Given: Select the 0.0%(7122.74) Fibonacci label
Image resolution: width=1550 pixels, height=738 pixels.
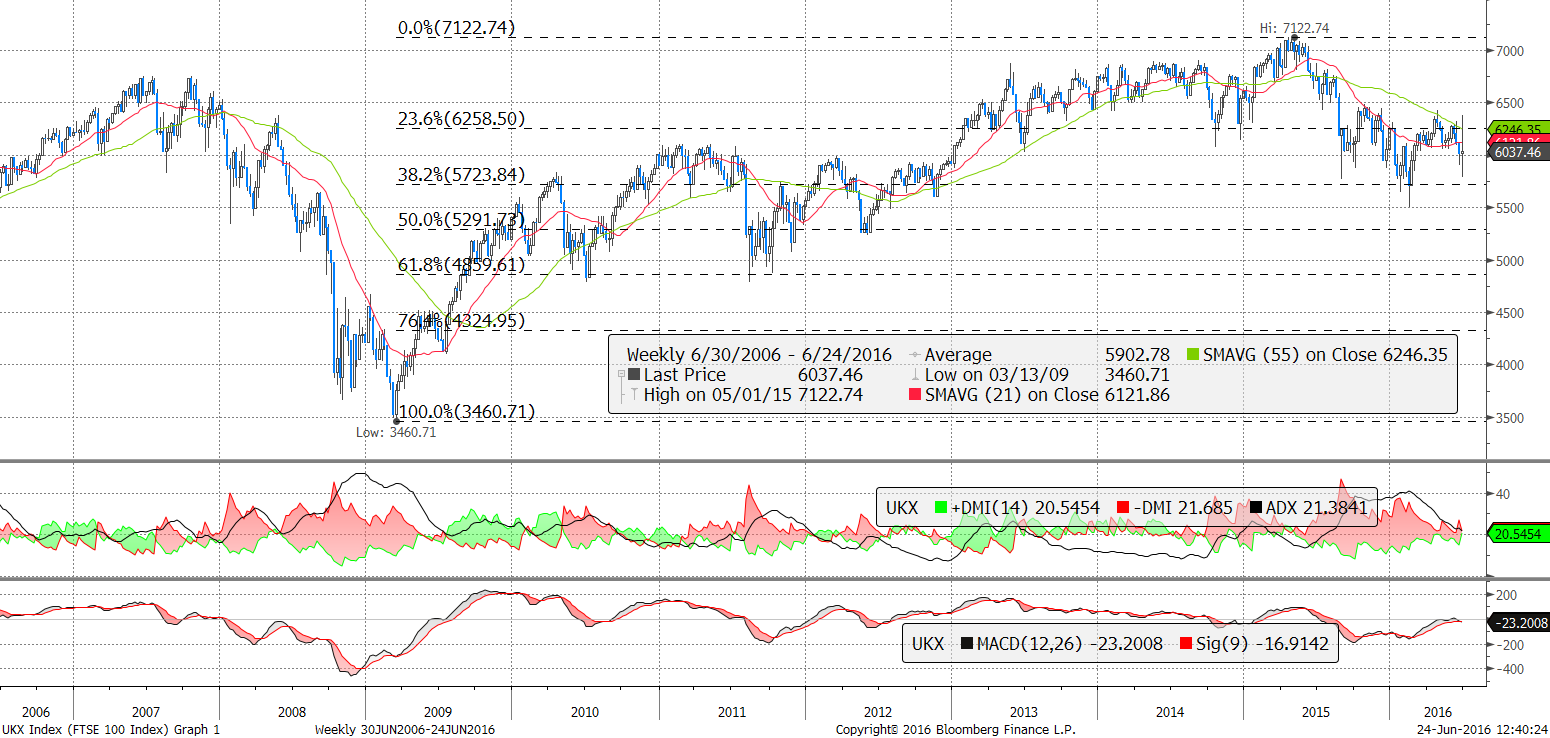Looking at the screenshot, I should coord(456,28).
